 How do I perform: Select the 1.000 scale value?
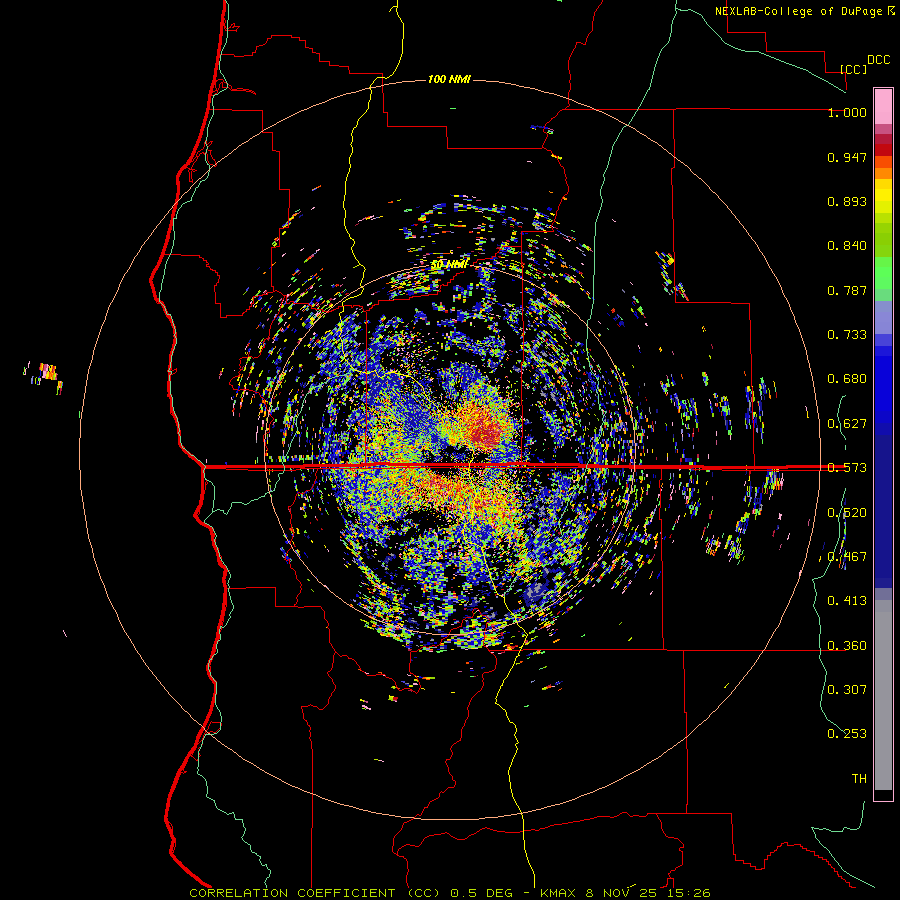[x=847, y=112]
